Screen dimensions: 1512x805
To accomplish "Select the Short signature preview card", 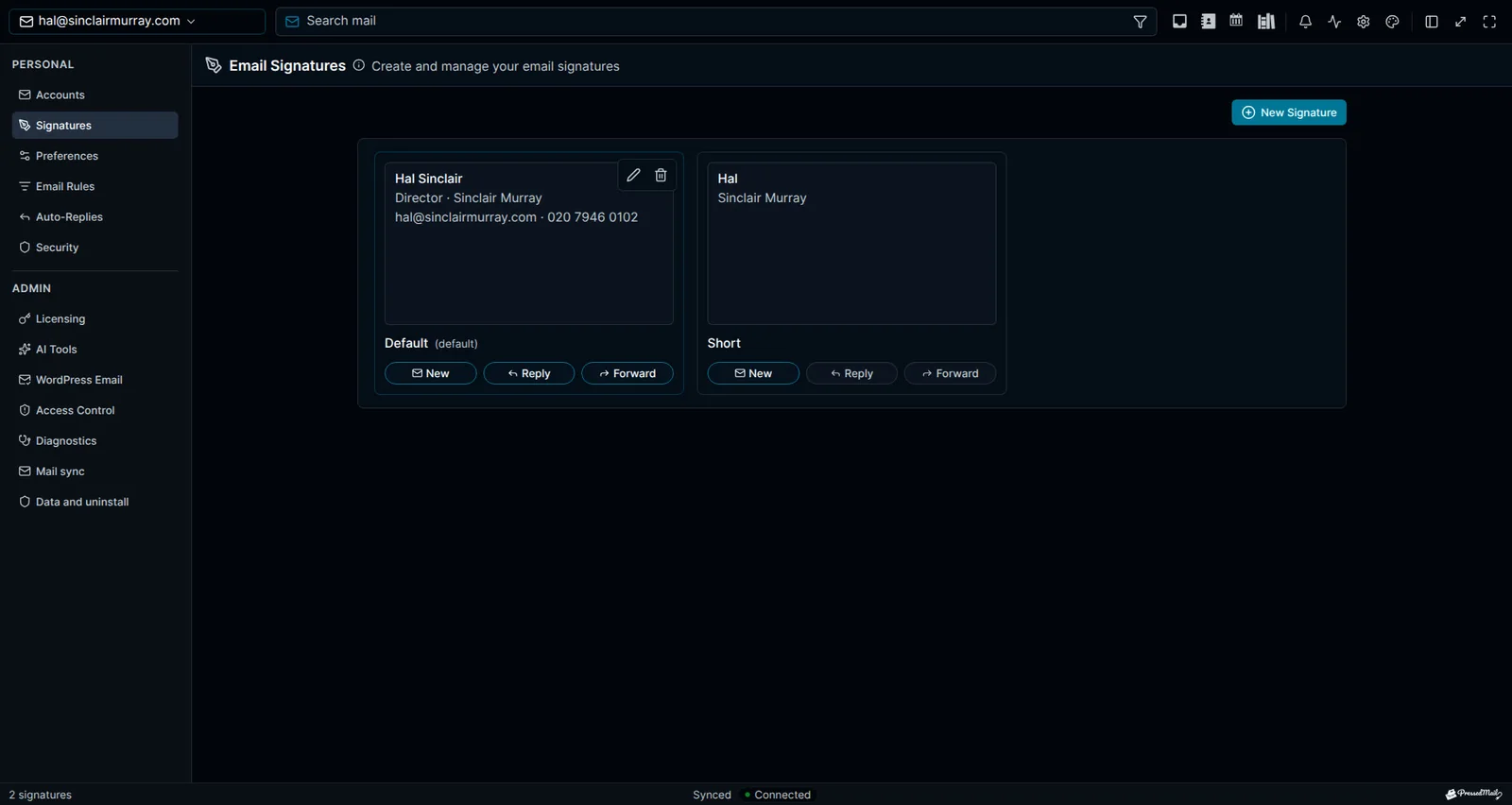I will [x=851, y=244].
